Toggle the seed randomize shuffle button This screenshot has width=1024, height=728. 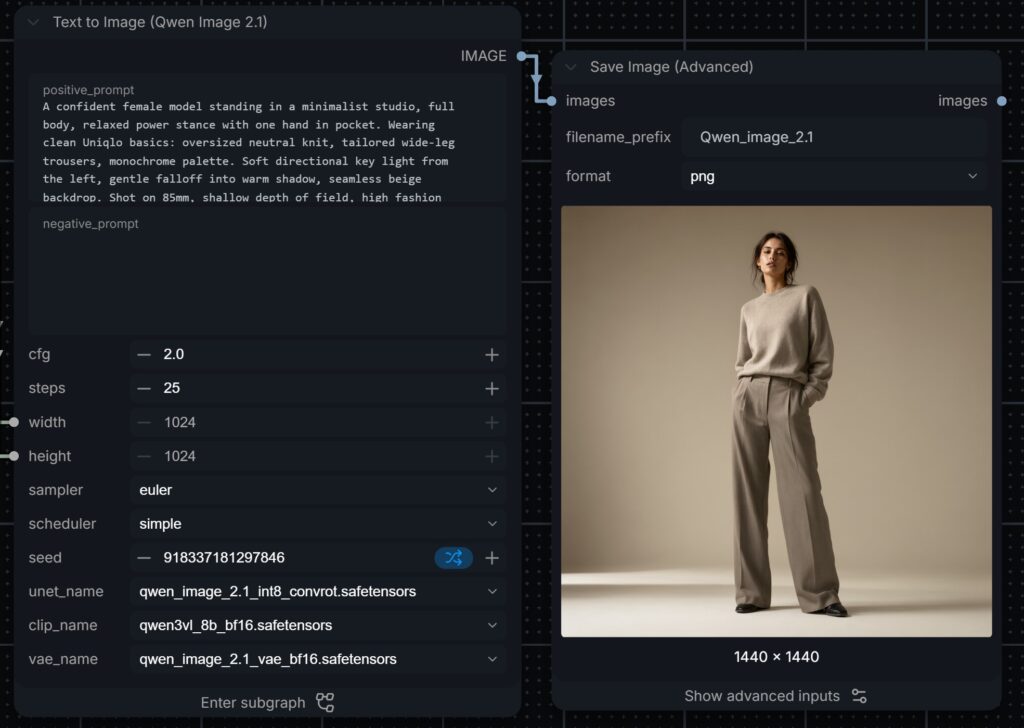(453, 558)
